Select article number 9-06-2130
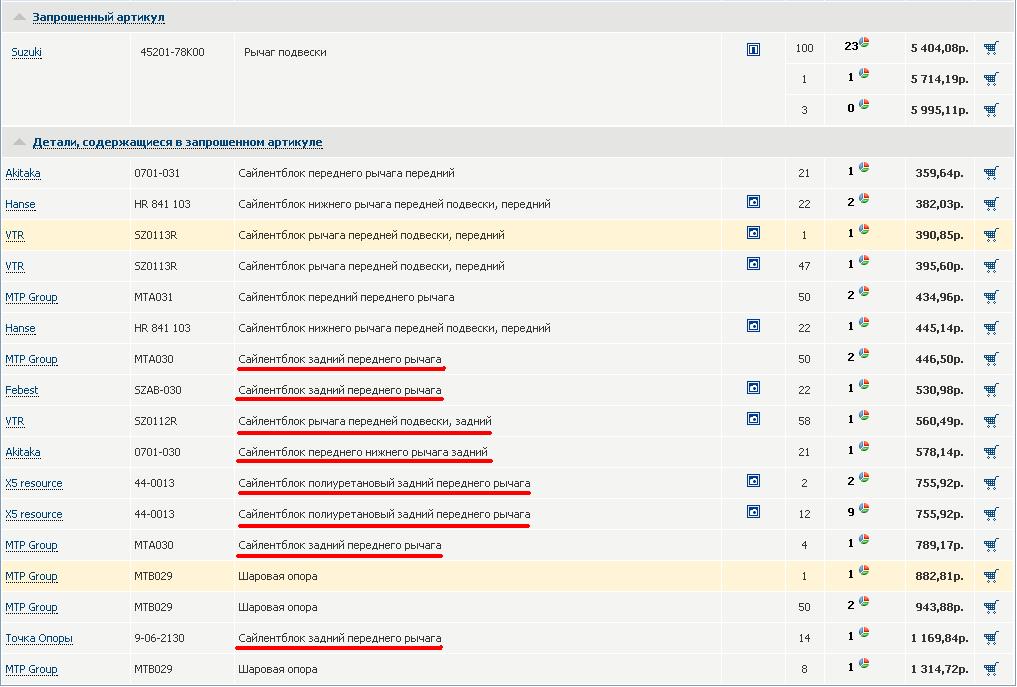Image resolution: width=1017 pixels, height=687 pixels. click(160, 638)
